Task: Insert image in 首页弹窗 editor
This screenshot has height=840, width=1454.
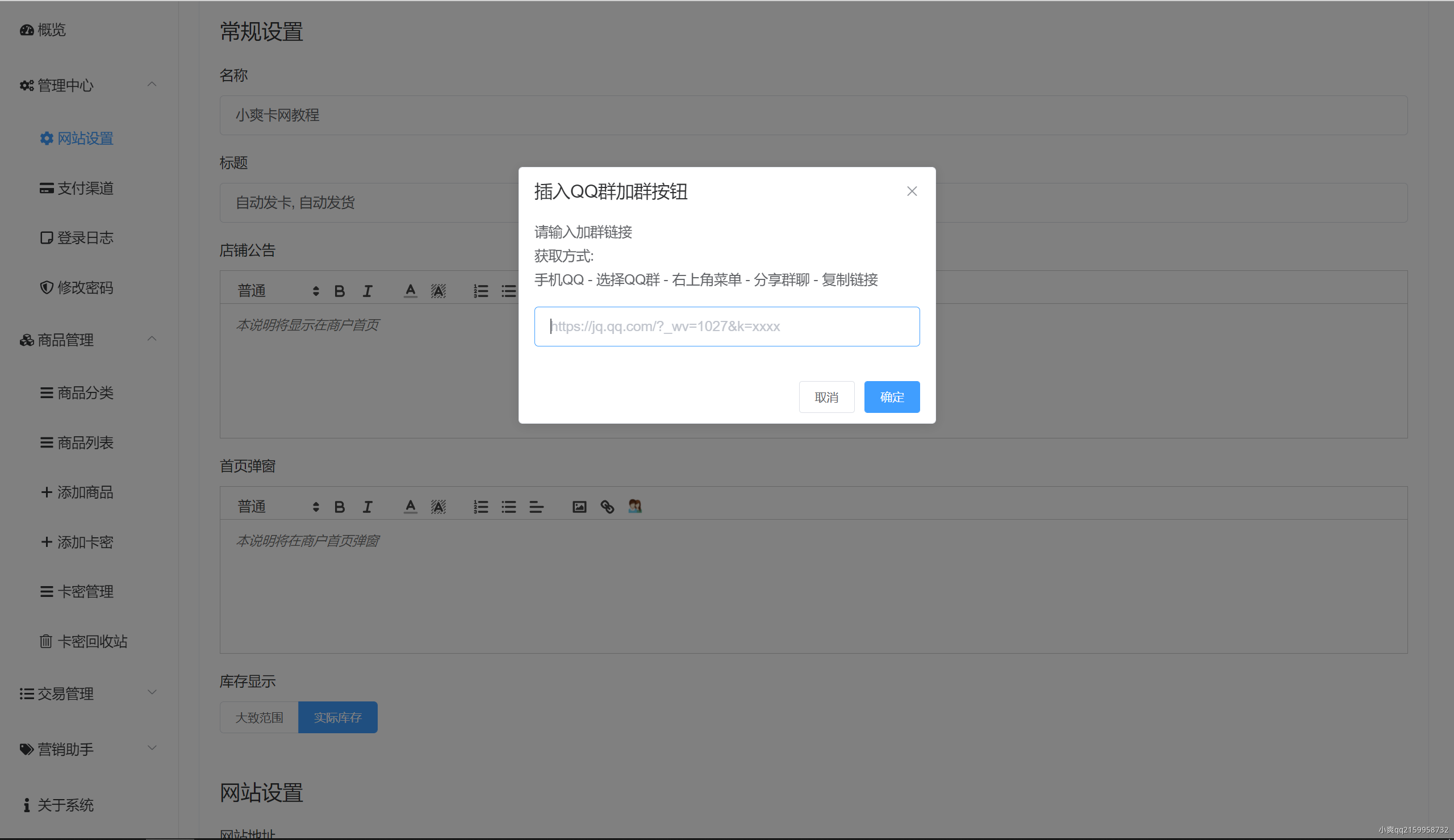Action: point(579,507)
